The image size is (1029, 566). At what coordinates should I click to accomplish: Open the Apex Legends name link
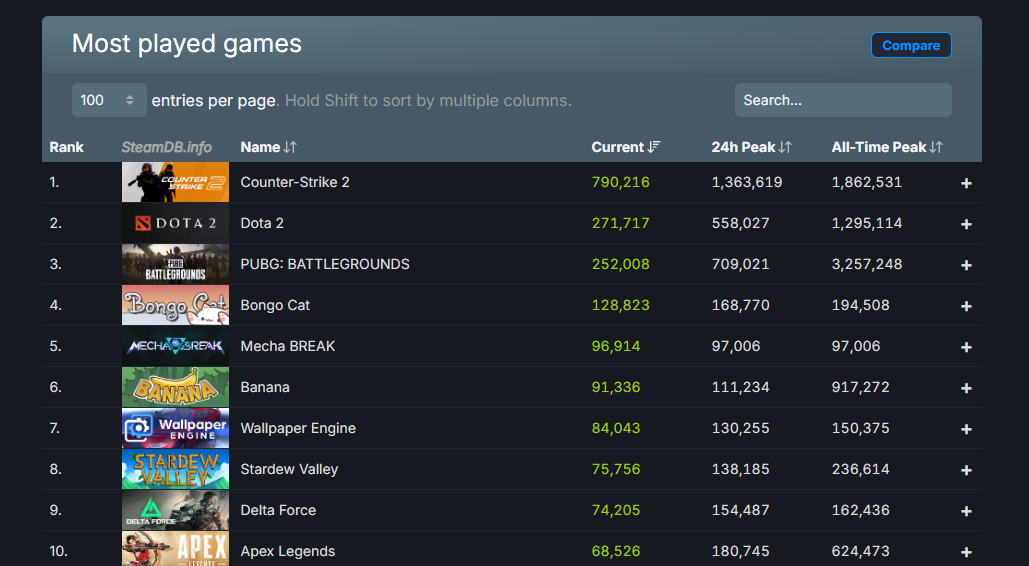pos(287,552)
